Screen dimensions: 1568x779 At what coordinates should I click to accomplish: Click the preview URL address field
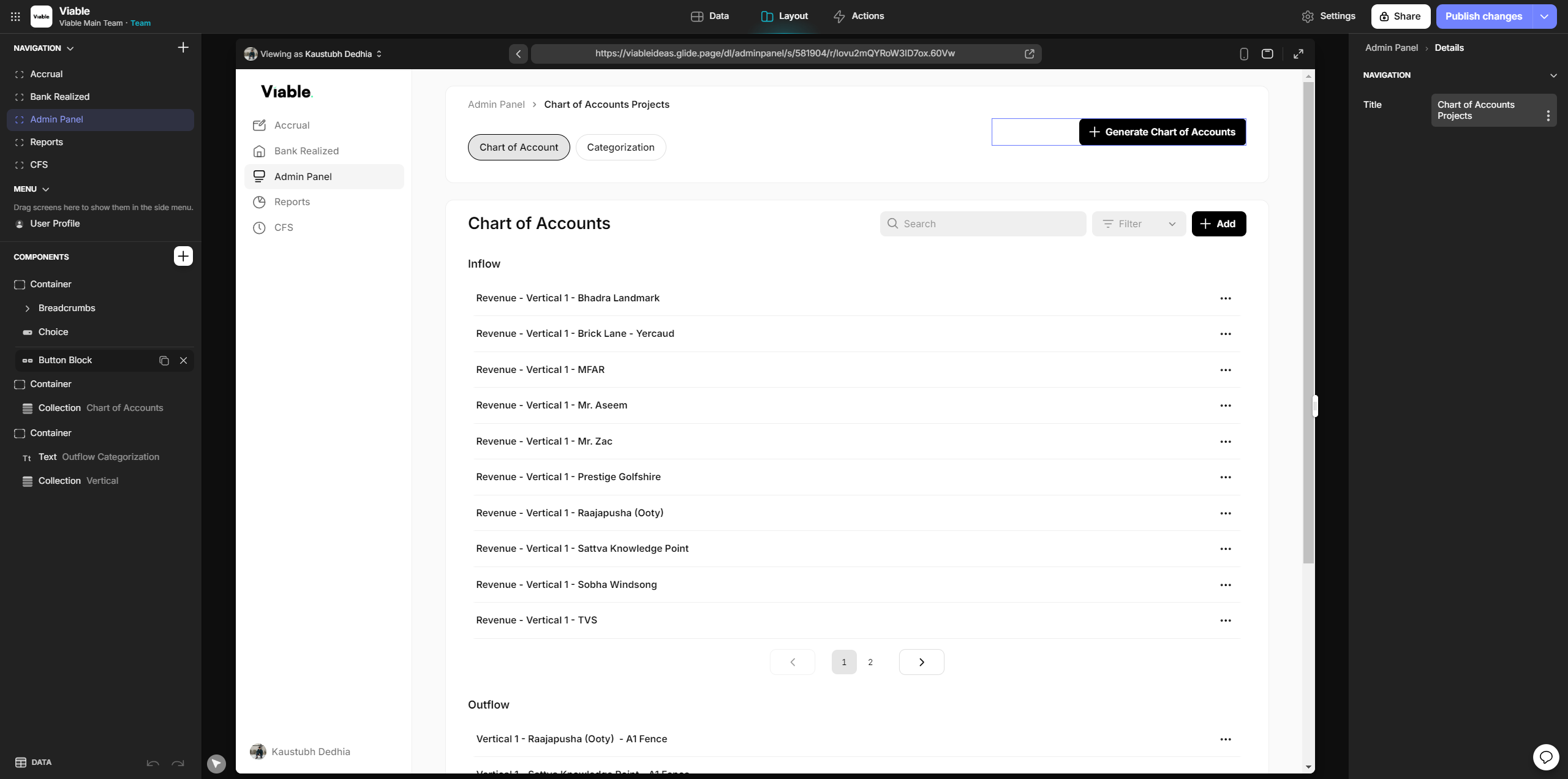[x=775, y=53]
